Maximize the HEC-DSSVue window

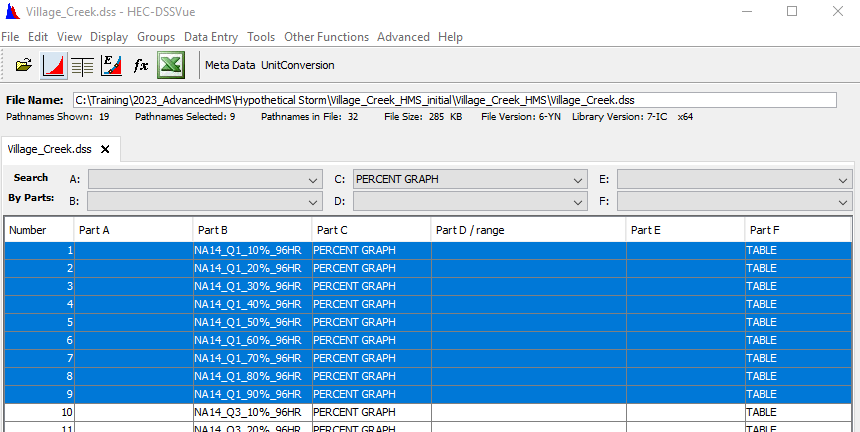(791, 12)
